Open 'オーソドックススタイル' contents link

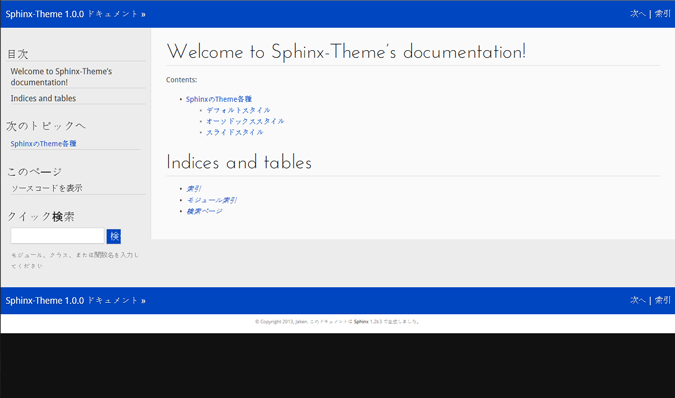245,121
